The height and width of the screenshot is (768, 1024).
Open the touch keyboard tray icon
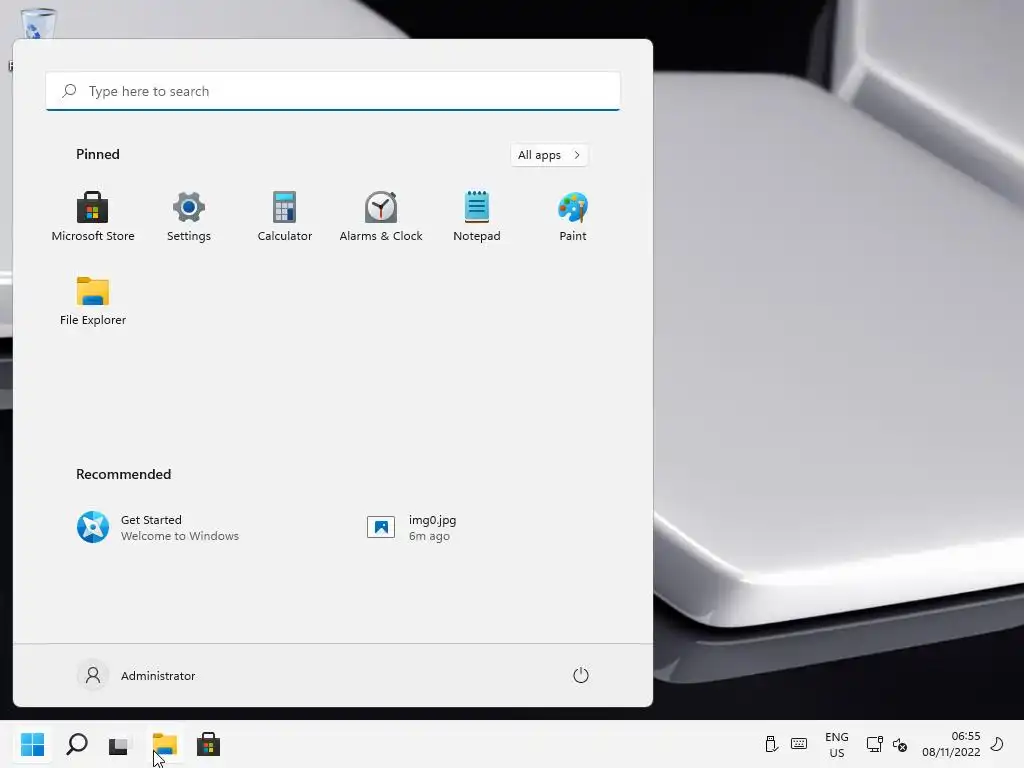[799, 744]
